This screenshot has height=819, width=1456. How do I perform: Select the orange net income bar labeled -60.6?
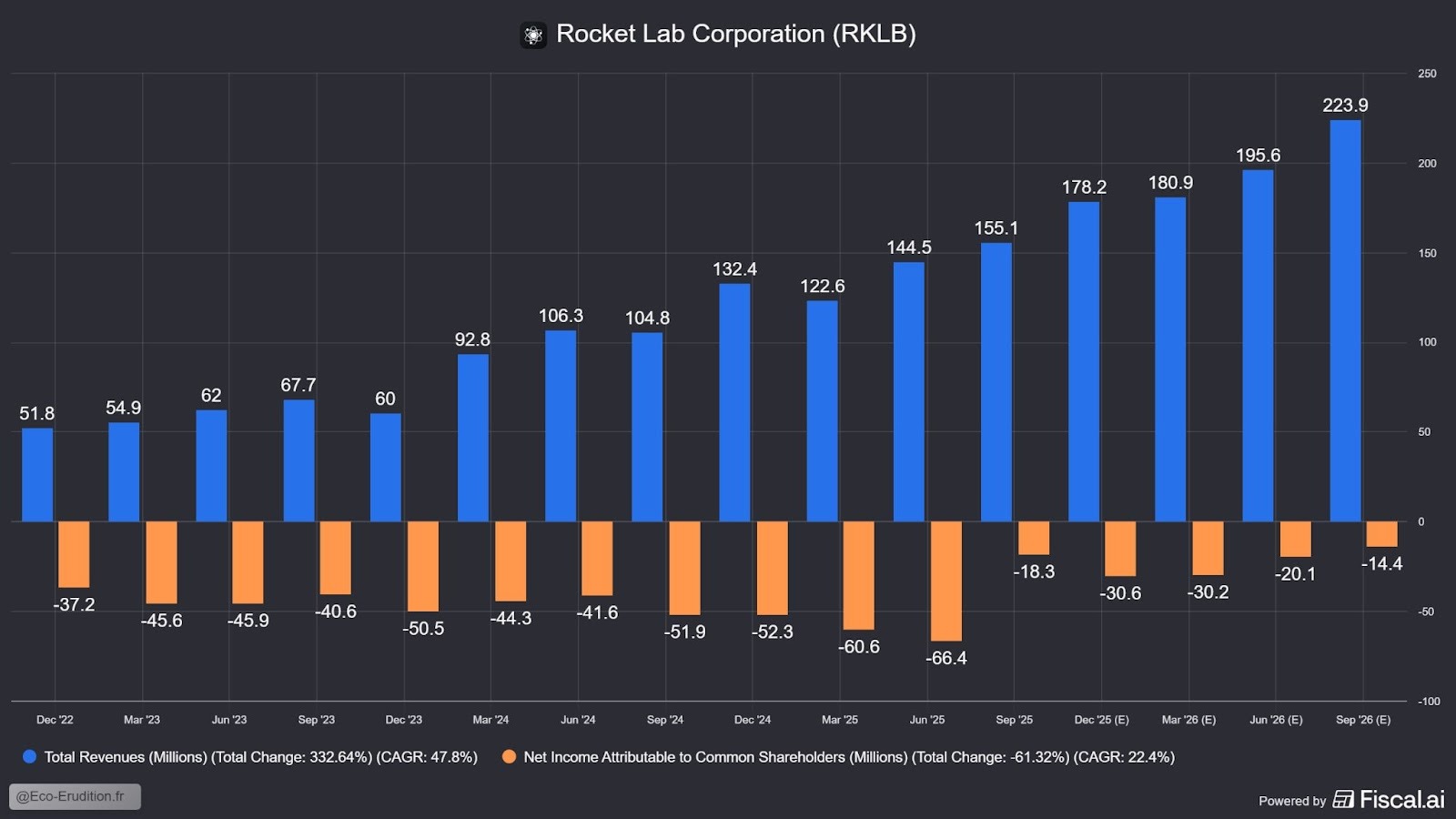coord(858,576)
